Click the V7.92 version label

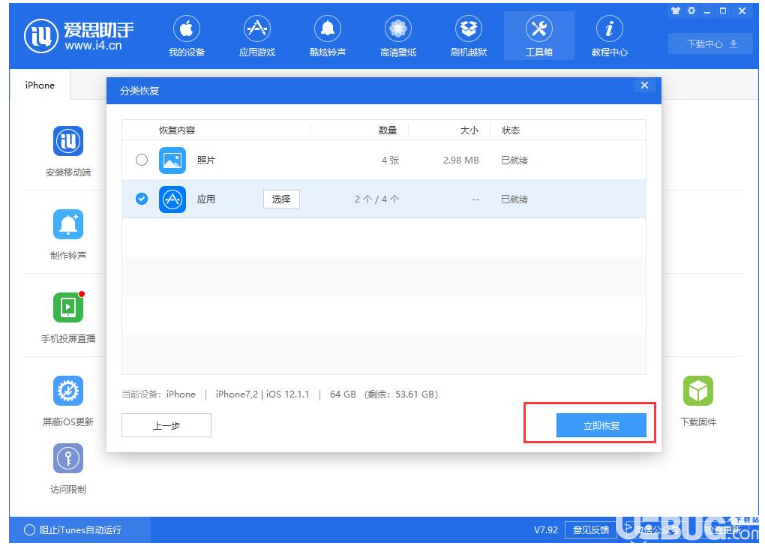point(545,530)
